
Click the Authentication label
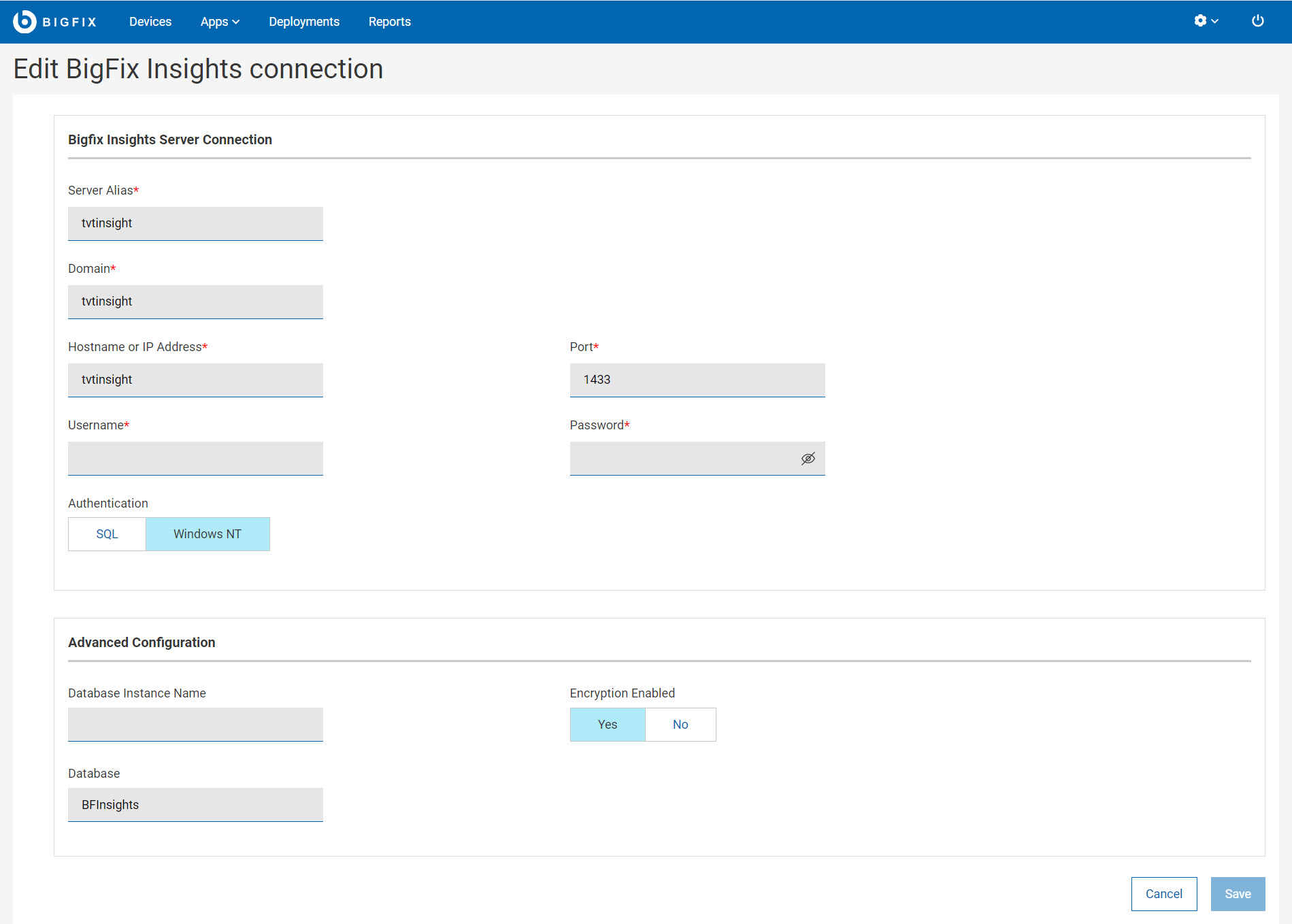click(108, 504)
